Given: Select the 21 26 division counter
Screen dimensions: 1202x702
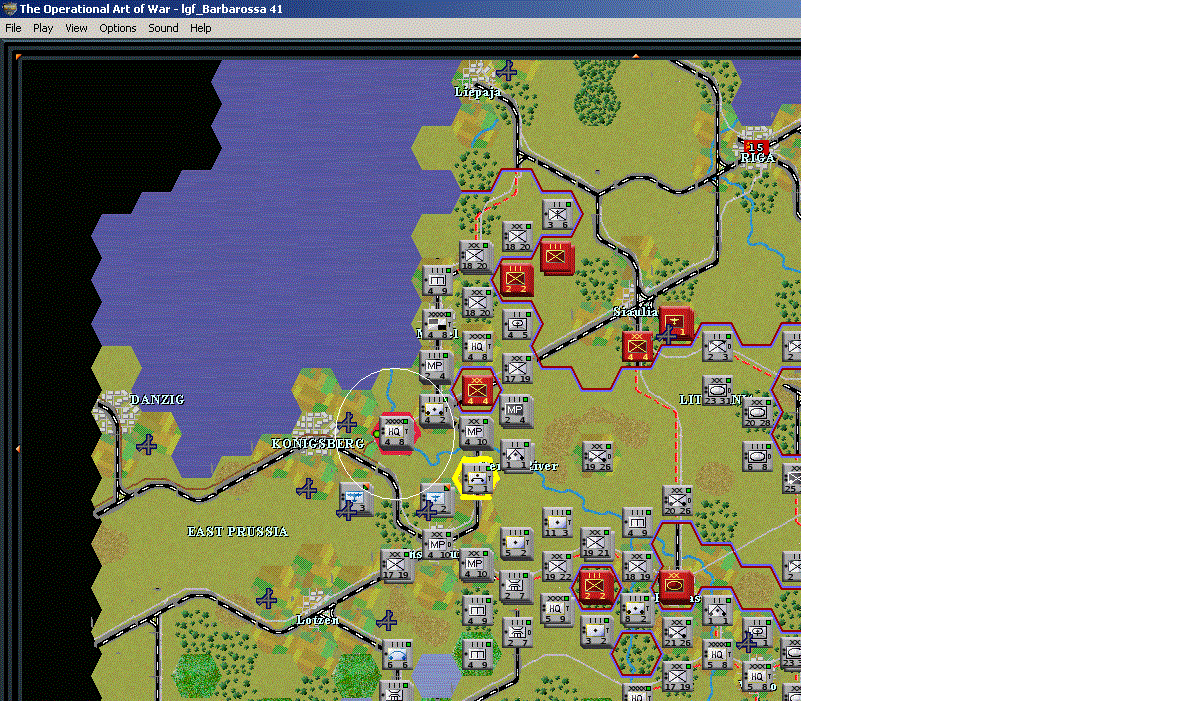Looking at the screenshot, I should pyautogui.click(x=678, y=631).
